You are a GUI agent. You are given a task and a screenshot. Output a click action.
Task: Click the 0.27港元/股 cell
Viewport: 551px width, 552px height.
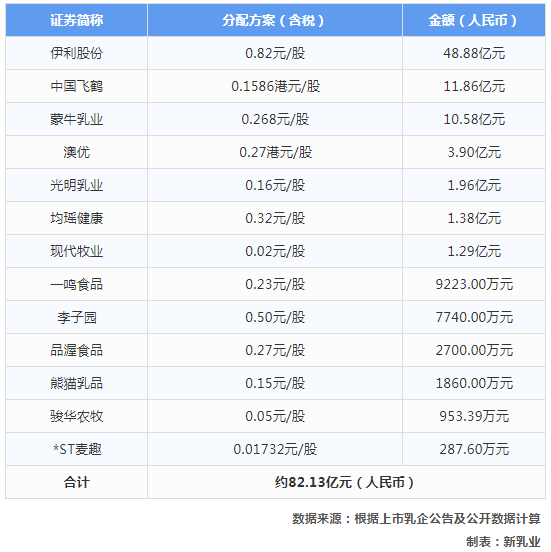tap(275, 152)
